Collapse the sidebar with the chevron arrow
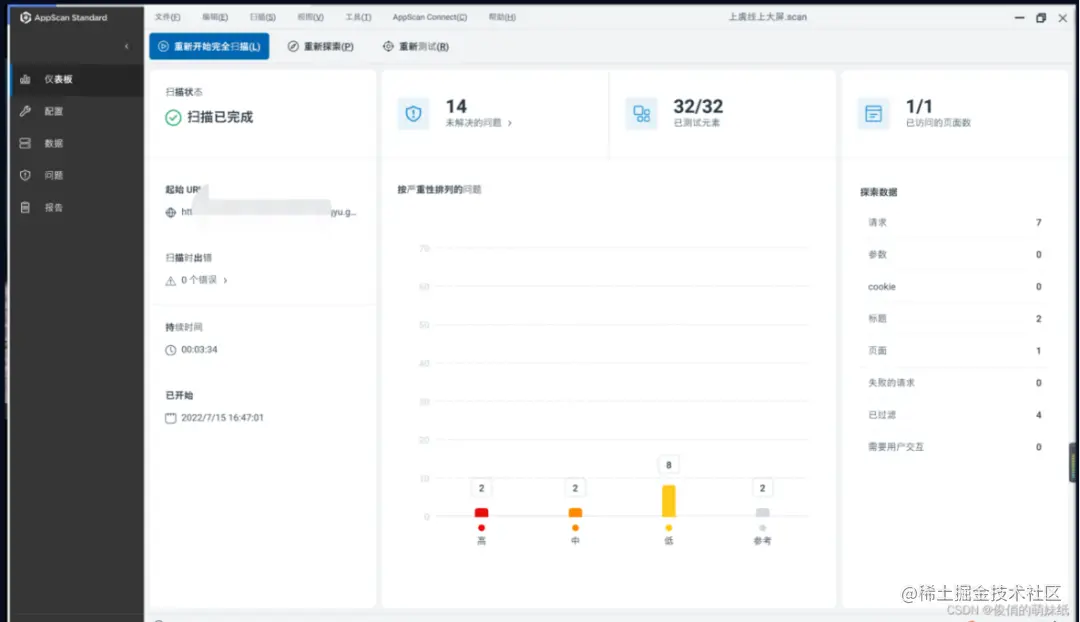The height and width of the screenshot is (622, 1080). point(127,46)
